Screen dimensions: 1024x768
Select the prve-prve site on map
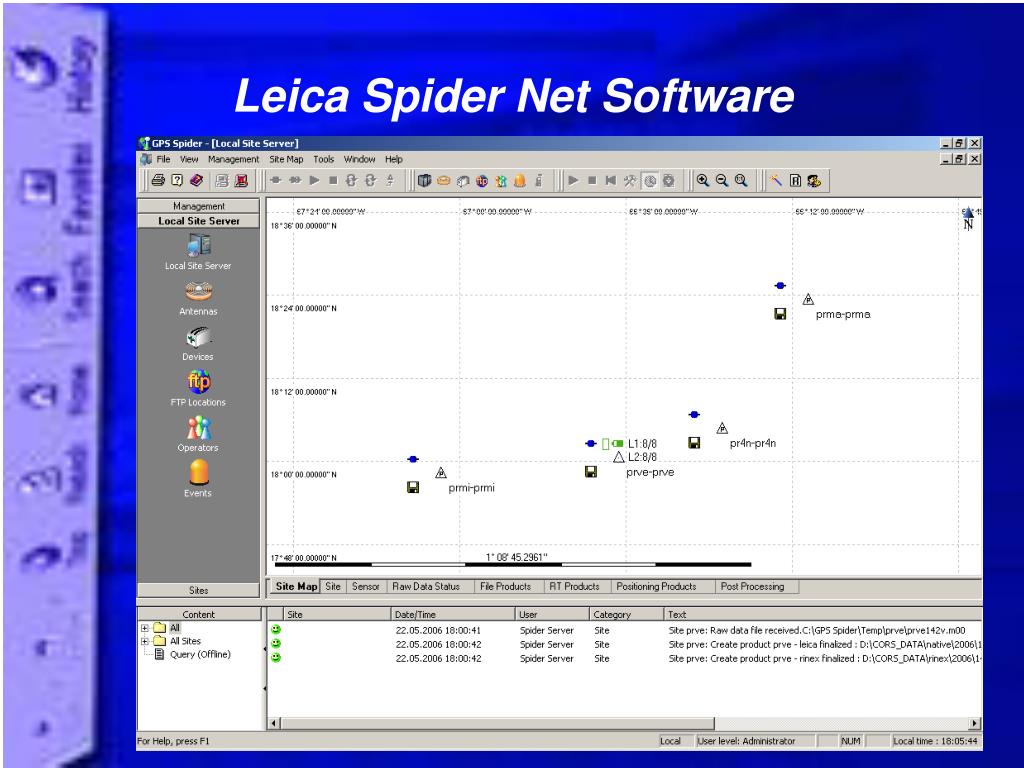[x=650, y=472]
